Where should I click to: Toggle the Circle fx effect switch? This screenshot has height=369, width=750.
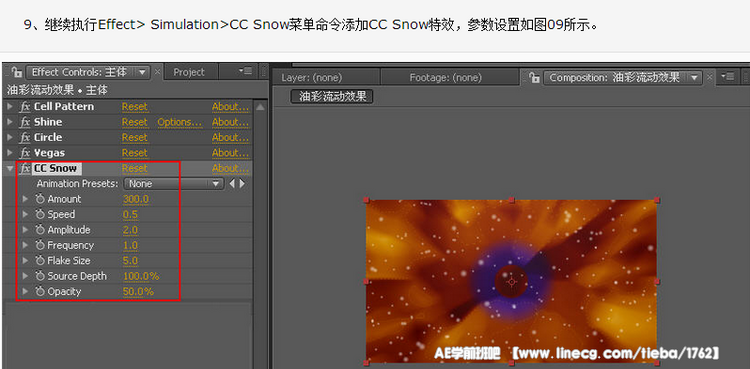[x=25, y=137]
